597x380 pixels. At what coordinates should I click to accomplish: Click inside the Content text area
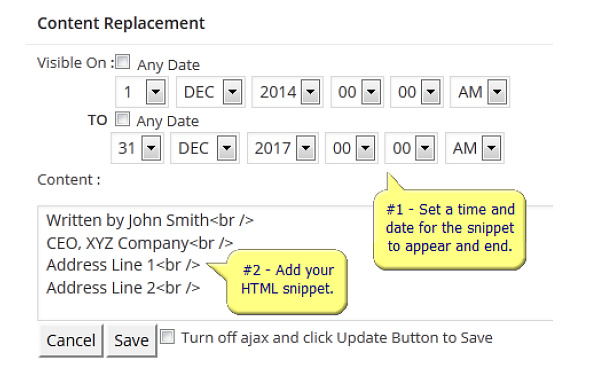[x=295, y=263]
